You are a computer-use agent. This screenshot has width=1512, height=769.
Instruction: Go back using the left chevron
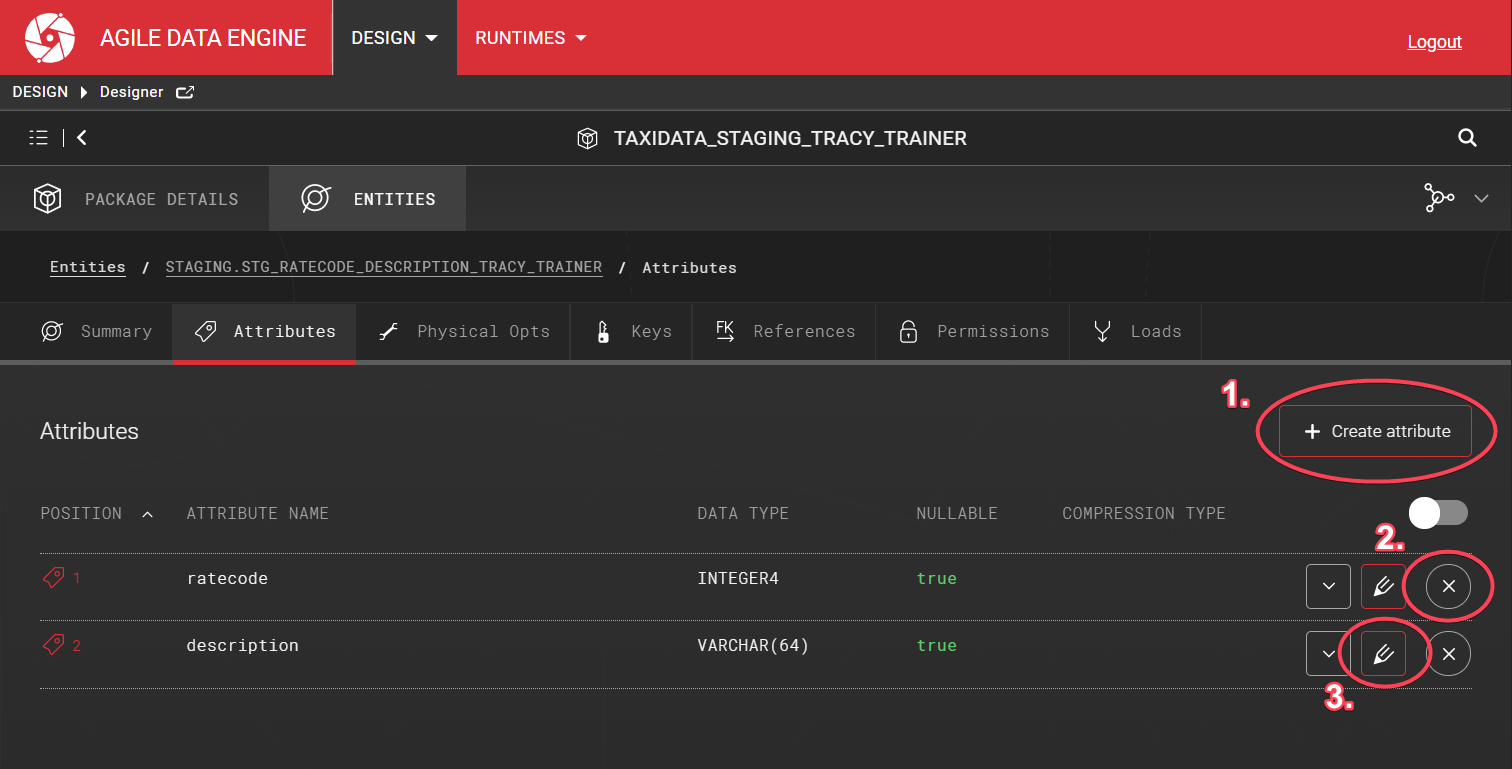coord(82,138)
